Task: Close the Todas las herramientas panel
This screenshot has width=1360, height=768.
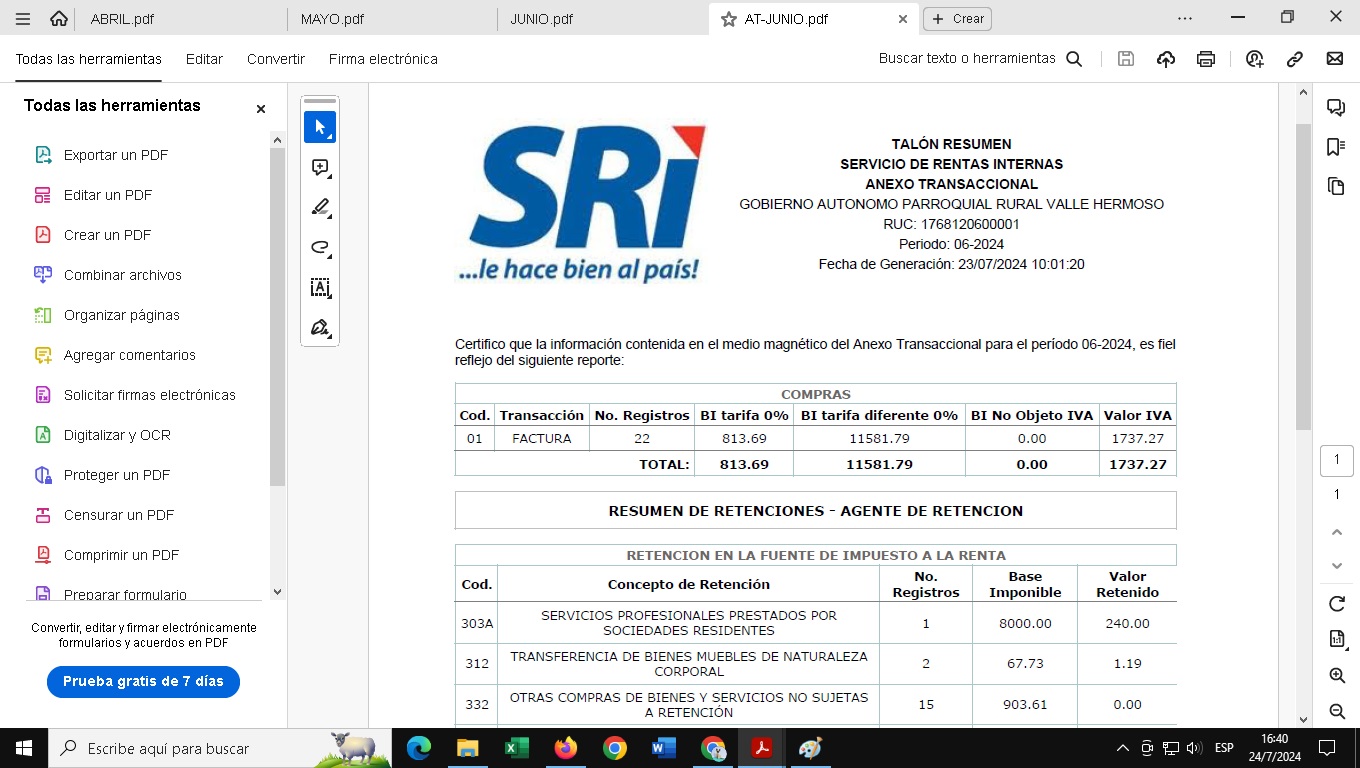Action: 261,109
